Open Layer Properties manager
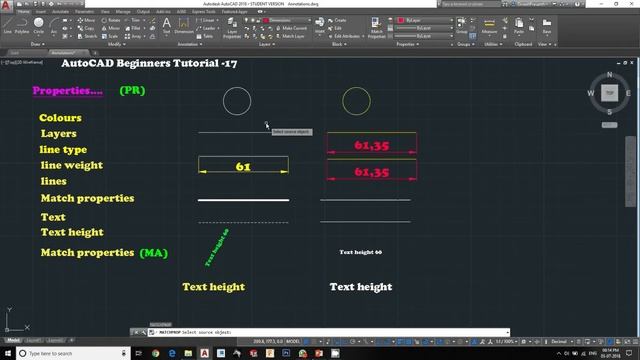640x360 pixels. 232,28
